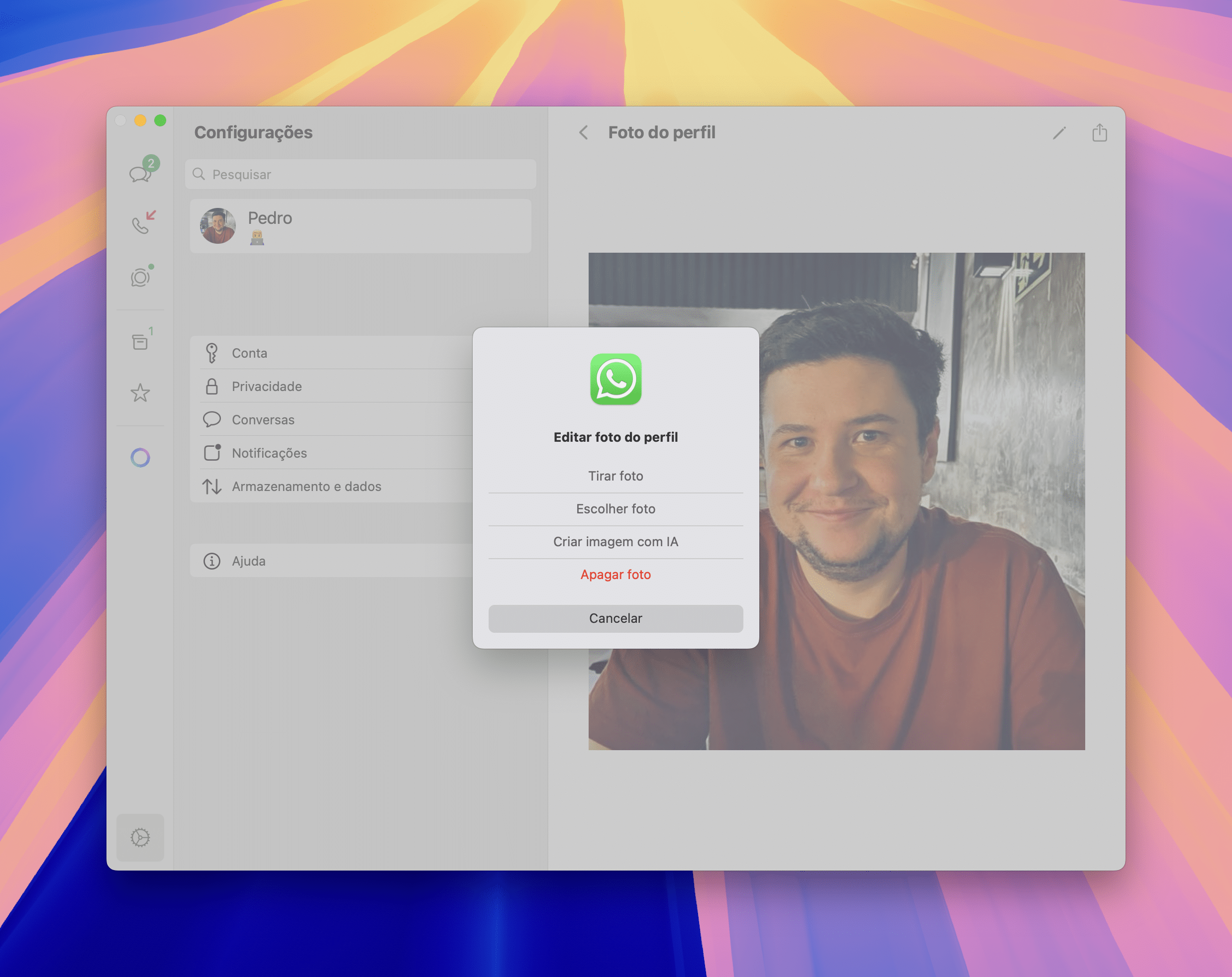
Task: Click the Configurações heading
Action: tap(253, 132)
